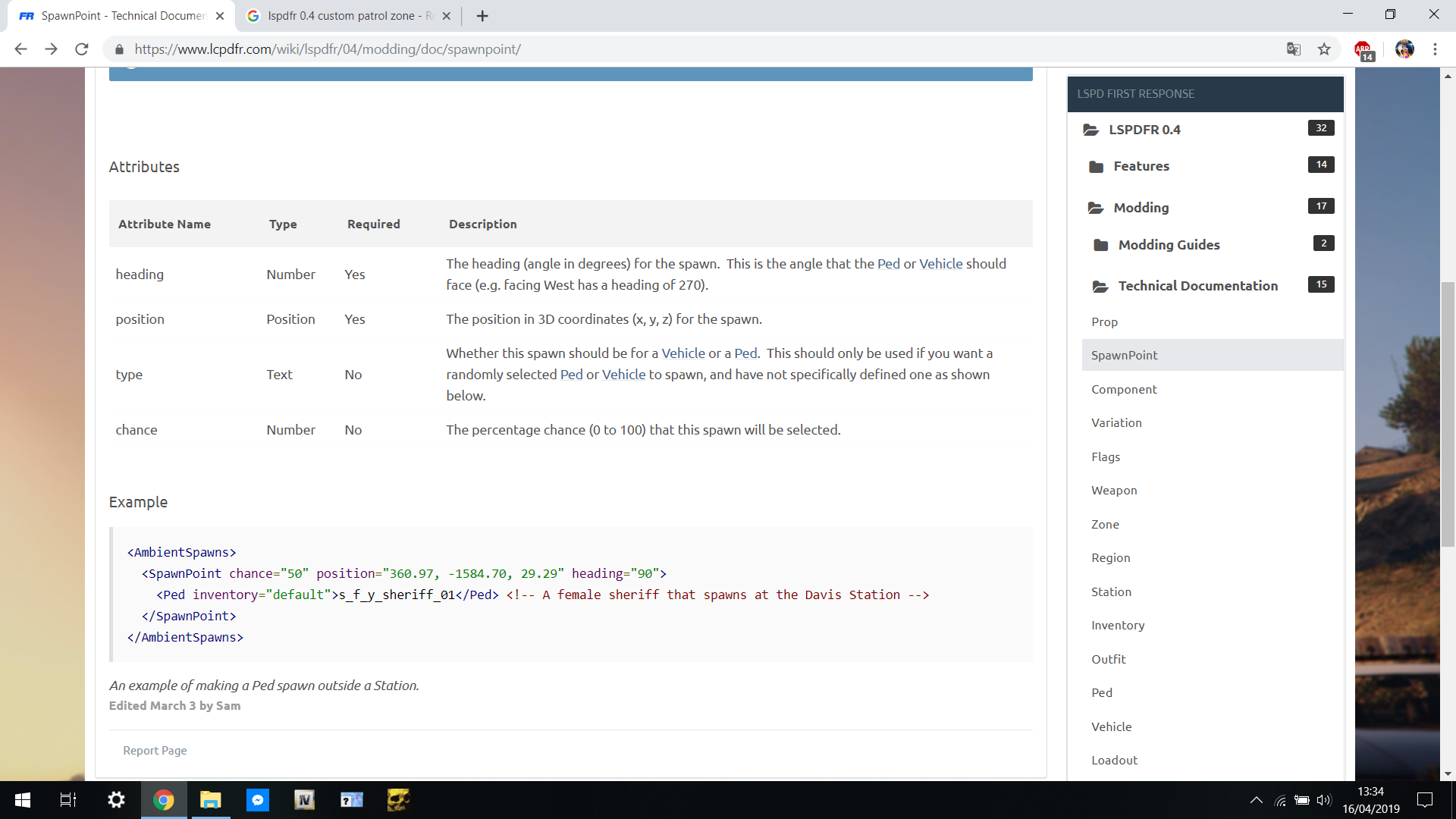Open new tab with plus button

tap(482, 16)
